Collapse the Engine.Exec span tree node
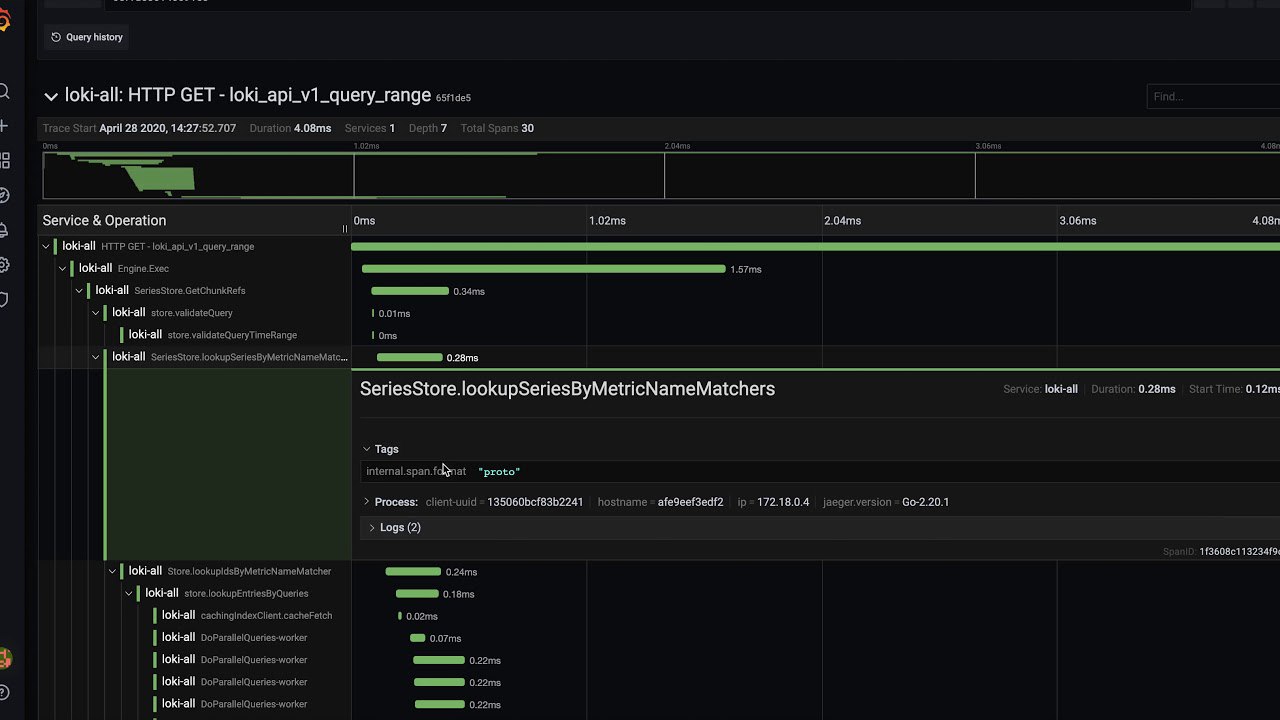The height and width of the screenshot is (720, 1280). coord(62,268)
